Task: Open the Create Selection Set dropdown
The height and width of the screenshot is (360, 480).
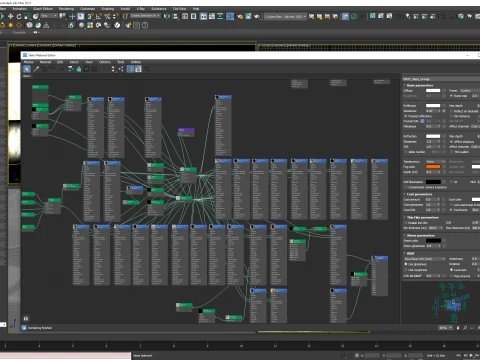Action: (146, 16)
